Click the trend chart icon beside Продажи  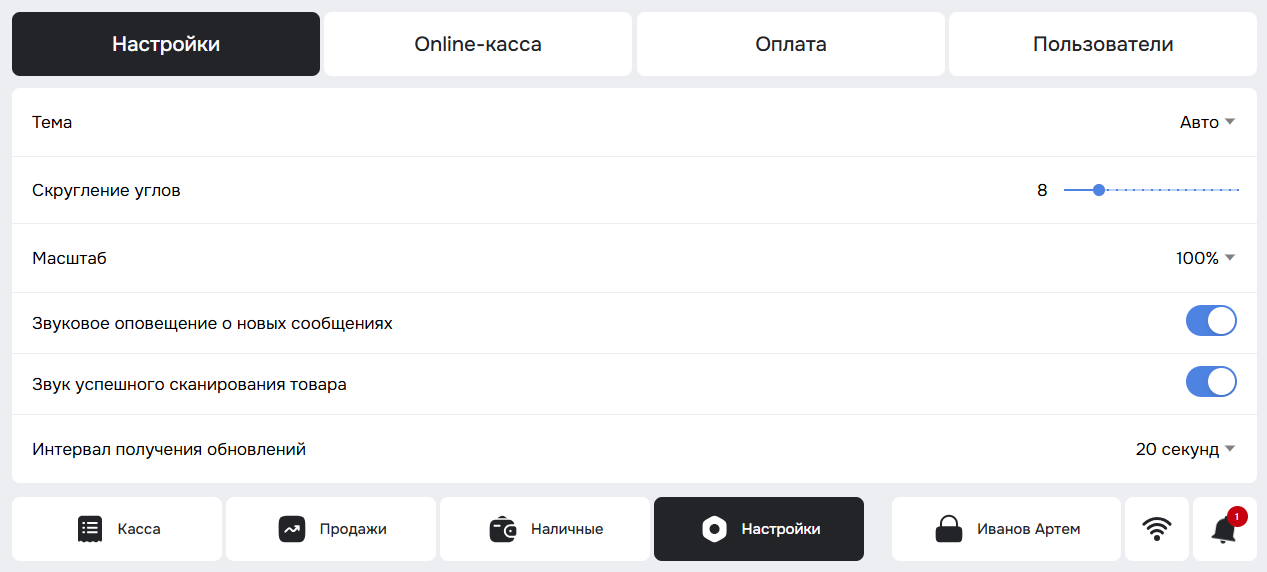[x=292, y=529]
